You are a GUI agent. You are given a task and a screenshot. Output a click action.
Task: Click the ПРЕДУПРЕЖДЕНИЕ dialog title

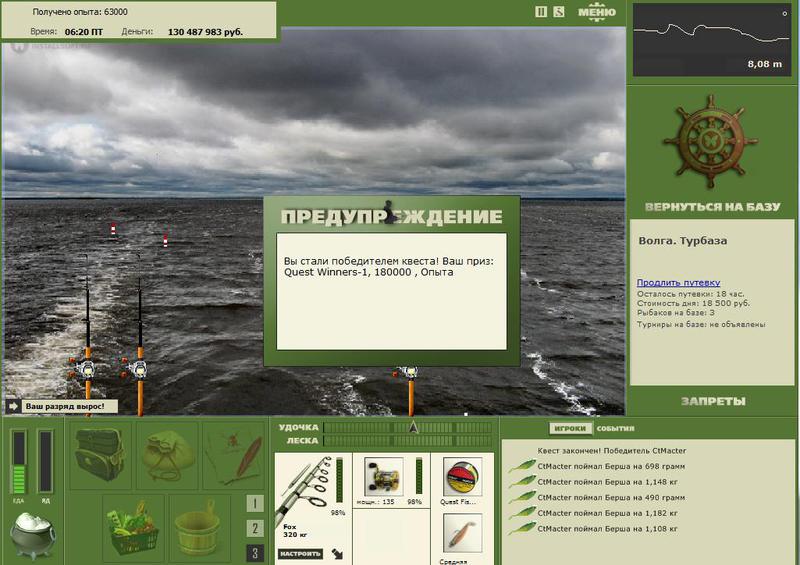(391, 216)
